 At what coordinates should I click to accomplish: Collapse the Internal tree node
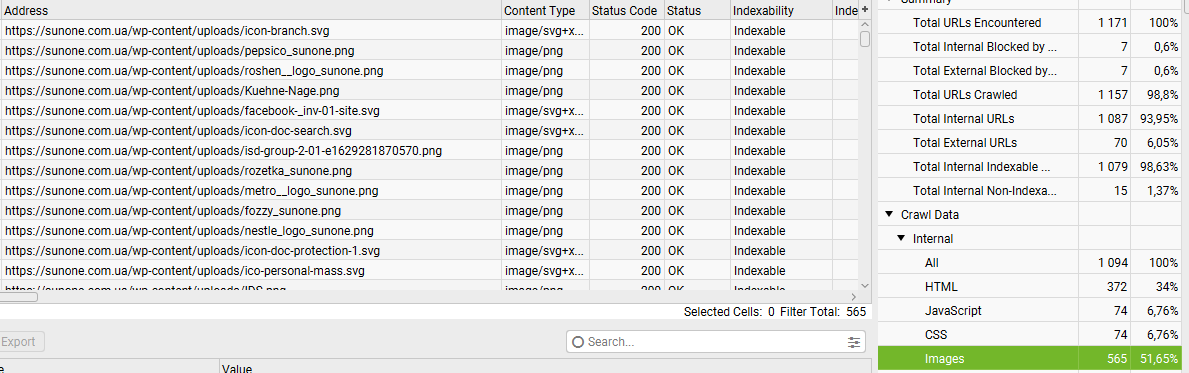coord(901,239)
